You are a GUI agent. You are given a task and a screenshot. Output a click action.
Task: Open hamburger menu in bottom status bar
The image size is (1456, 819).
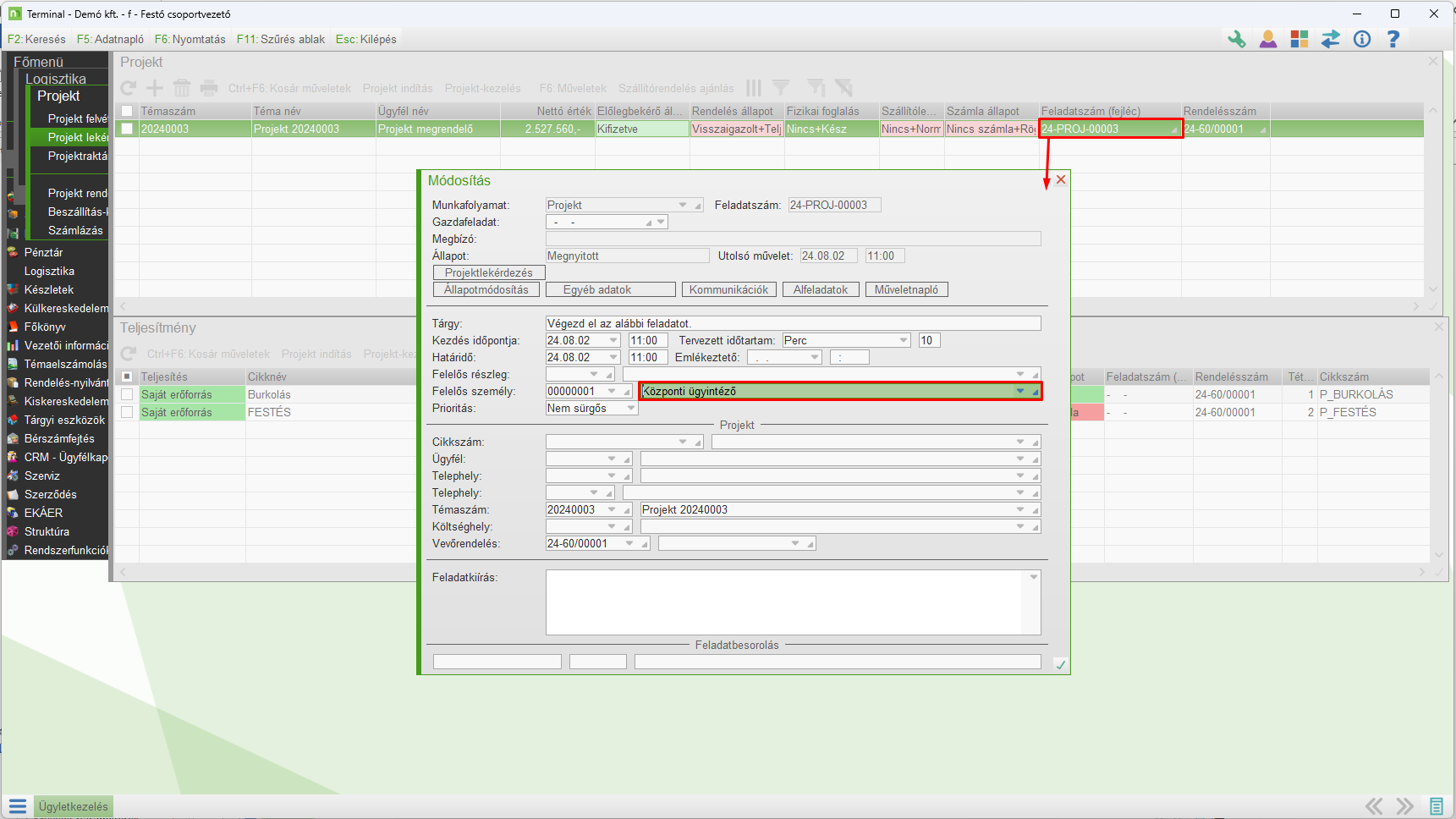(18, 806)
